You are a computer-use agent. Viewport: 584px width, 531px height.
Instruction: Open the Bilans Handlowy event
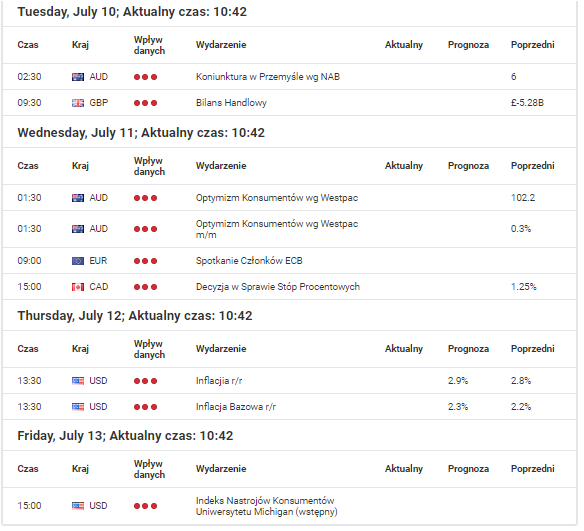pos(231,103)
